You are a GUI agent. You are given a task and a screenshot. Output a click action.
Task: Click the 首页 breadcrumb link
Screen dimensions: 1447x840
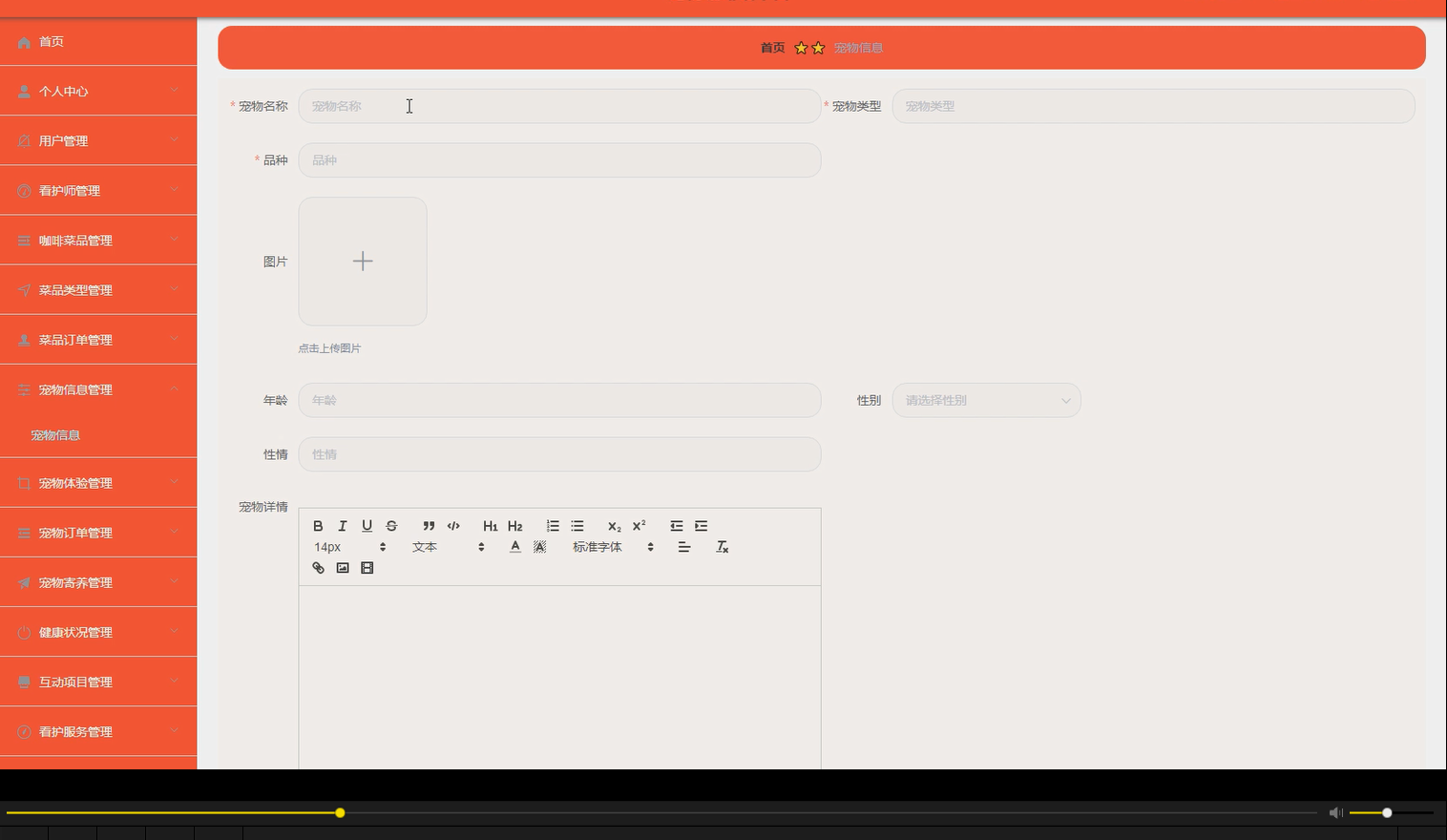click(772, 48)
